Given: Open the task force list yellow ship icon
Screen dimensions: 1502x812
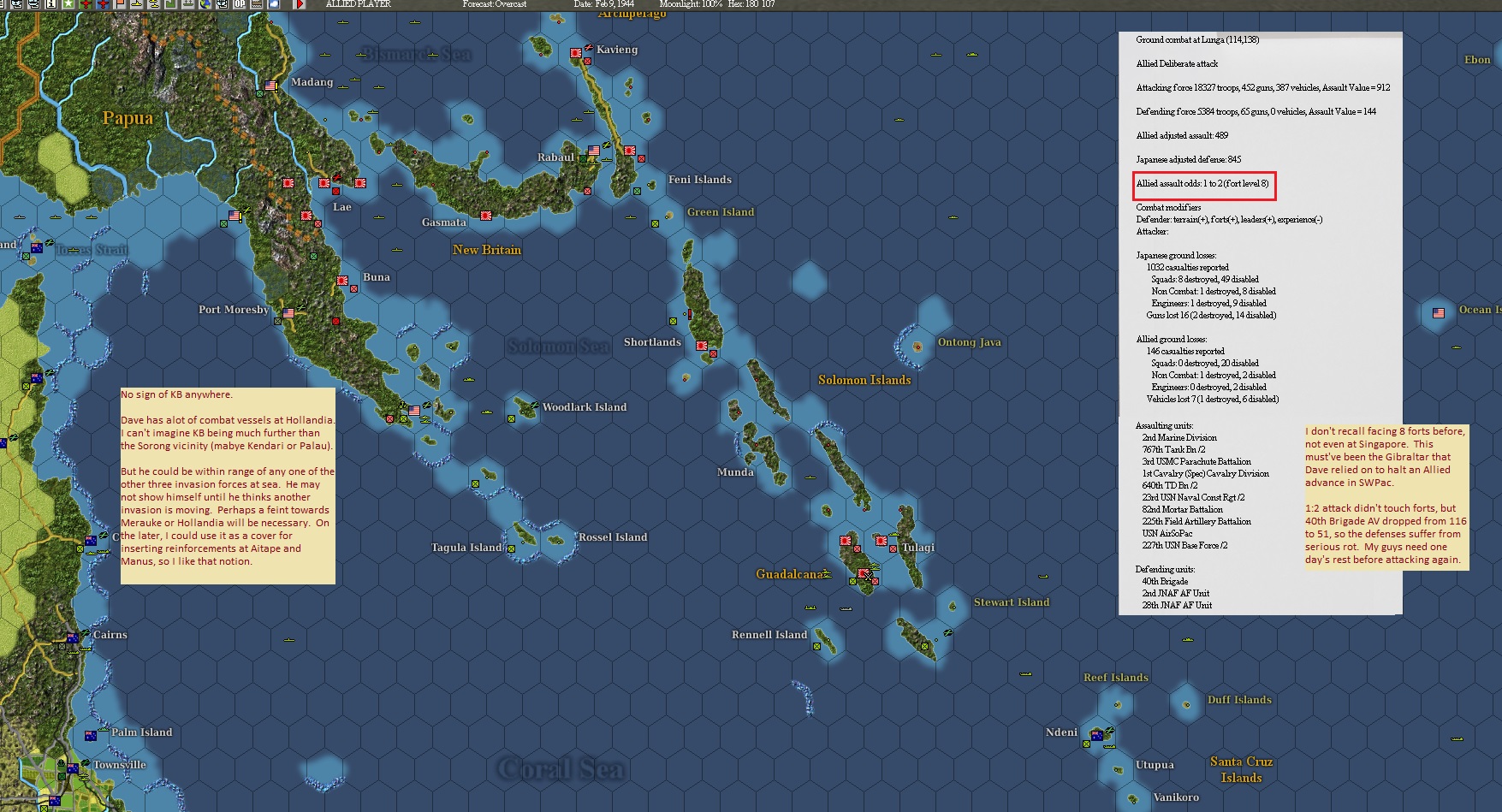Looking at the screenshot, I should point(136,6).
